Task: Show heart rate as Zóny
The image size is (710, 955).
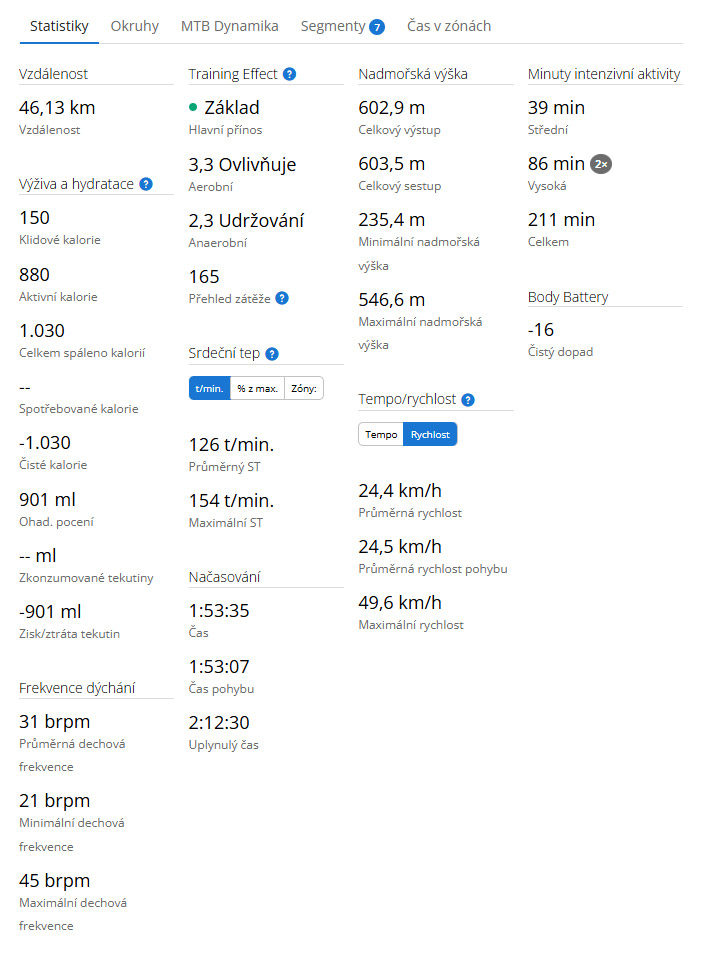Action: [304, 389]
